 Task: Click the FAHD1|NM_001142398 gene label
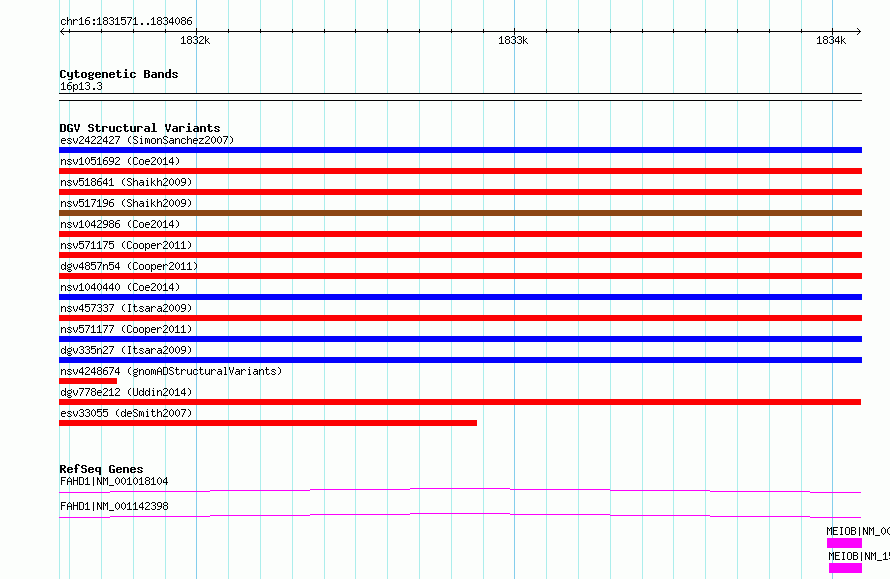coord(114,506)
